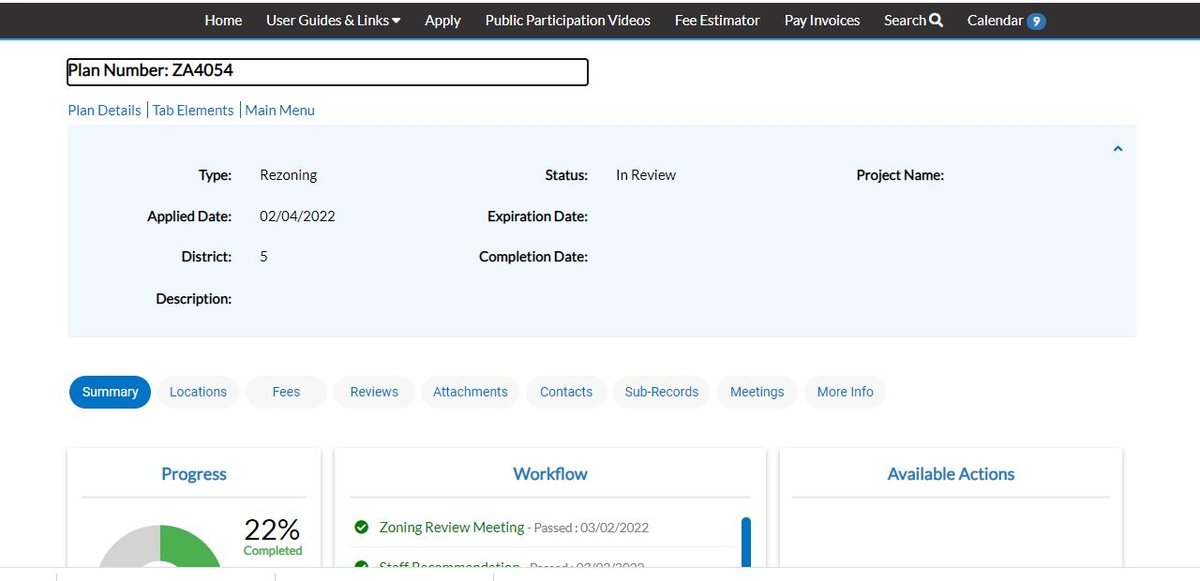1200x581 pixels.
Task: Open Calendar with 9 badge
Action: tap(1006, 20)
